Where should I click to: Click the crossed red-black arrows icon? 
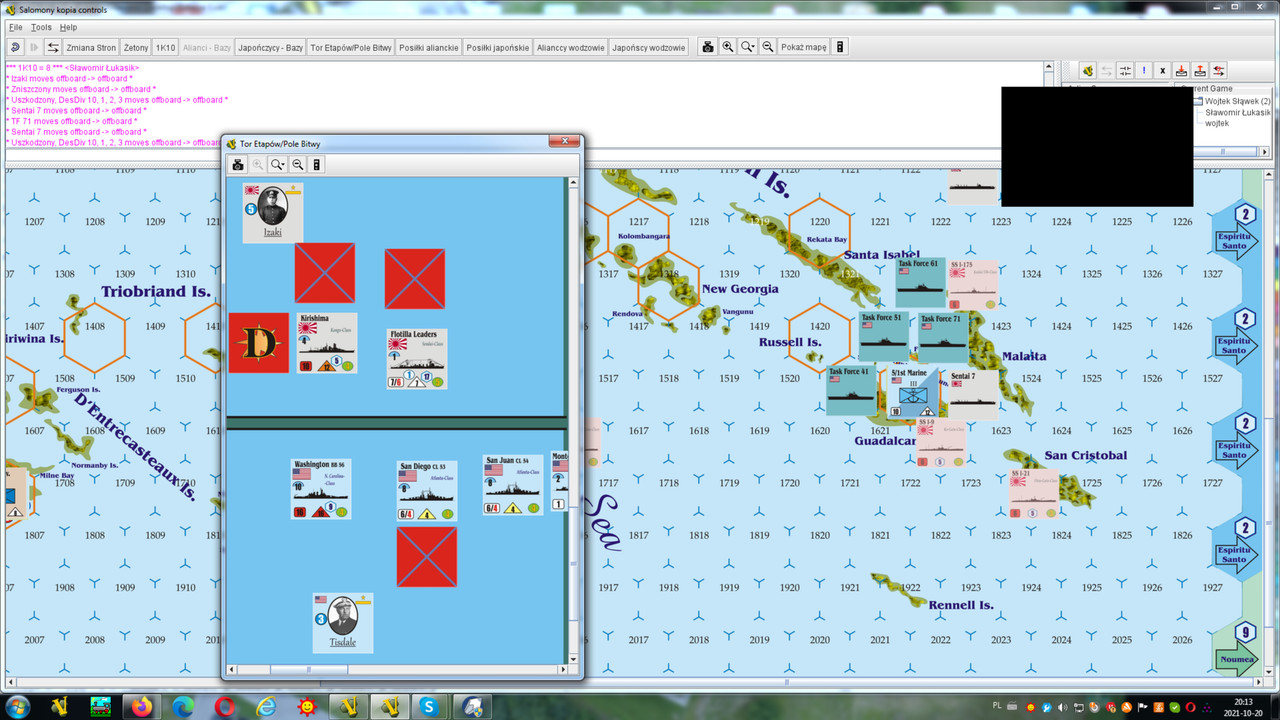[1218, 71]
